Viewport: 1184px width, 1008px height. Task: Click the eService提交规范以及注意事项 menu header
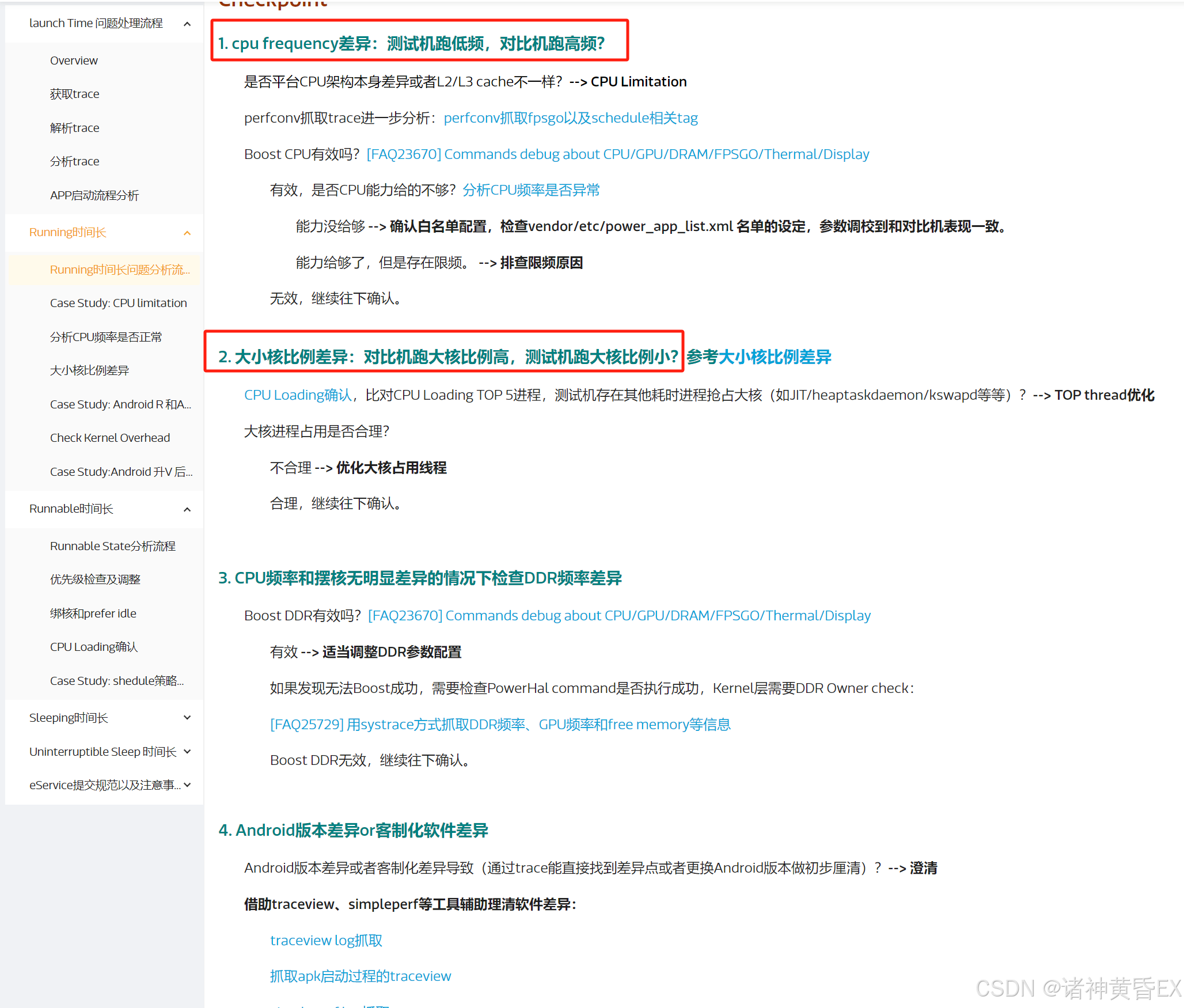[104, 785]
